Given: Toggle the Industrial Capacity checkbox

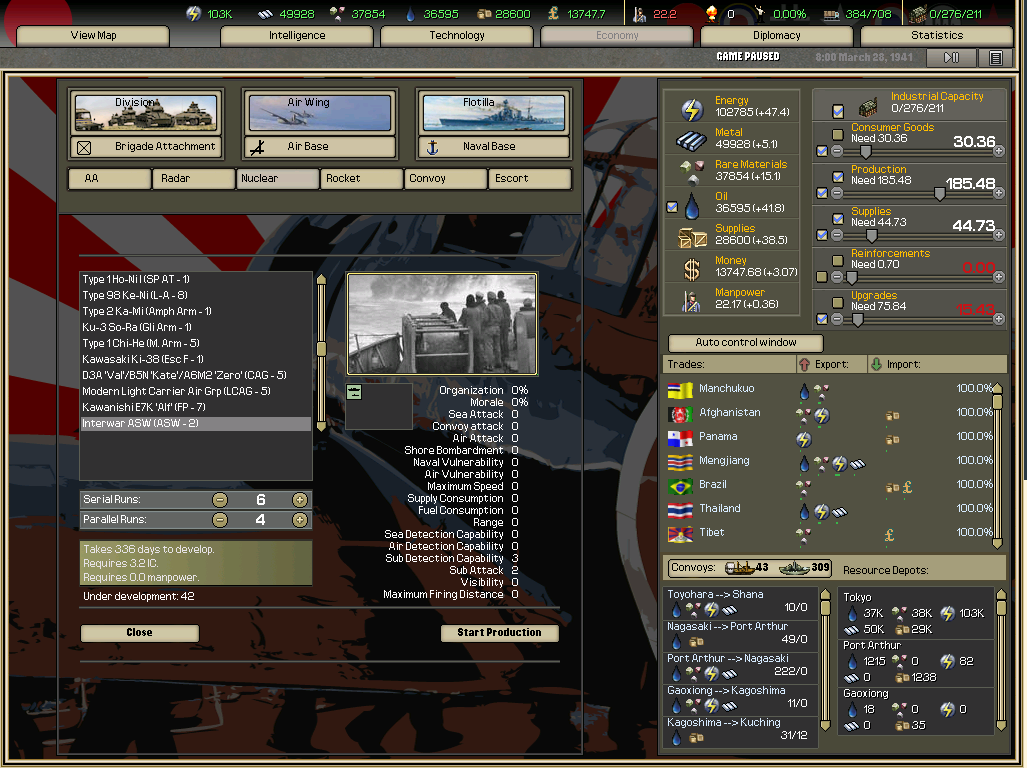Looking at the screenshot, I should pyautogui.click(x=838, y=110).
